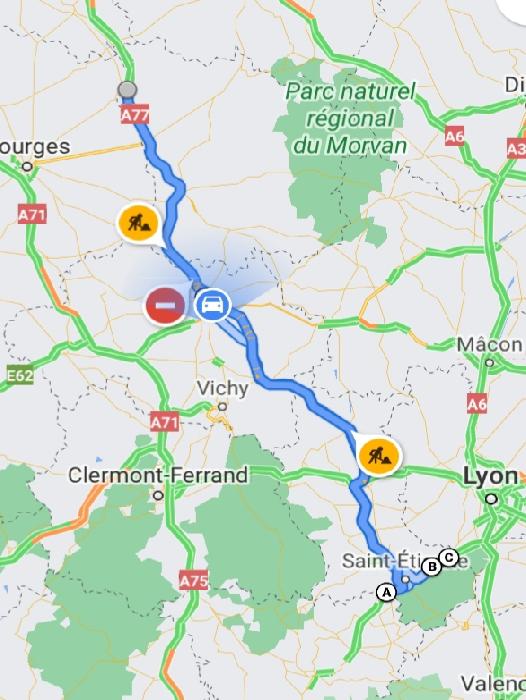Select the Vichy city label
The height and width of the screenshot is (700, 526).
click(x=222, y=388)
